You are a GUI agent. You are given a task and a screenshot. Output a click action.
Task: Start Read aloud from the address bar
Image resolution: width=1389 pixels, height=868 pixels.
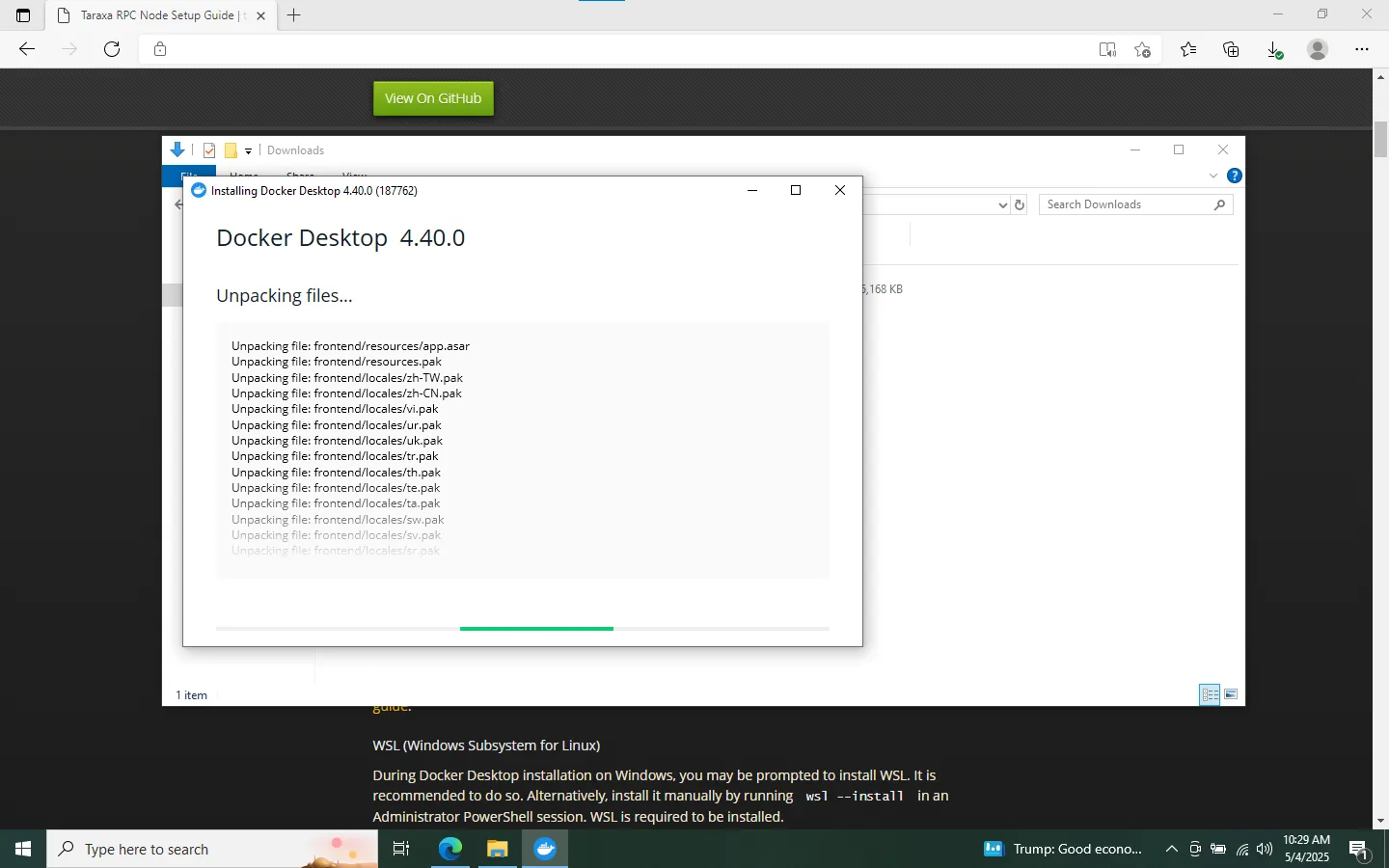(x=1107, y=49)
